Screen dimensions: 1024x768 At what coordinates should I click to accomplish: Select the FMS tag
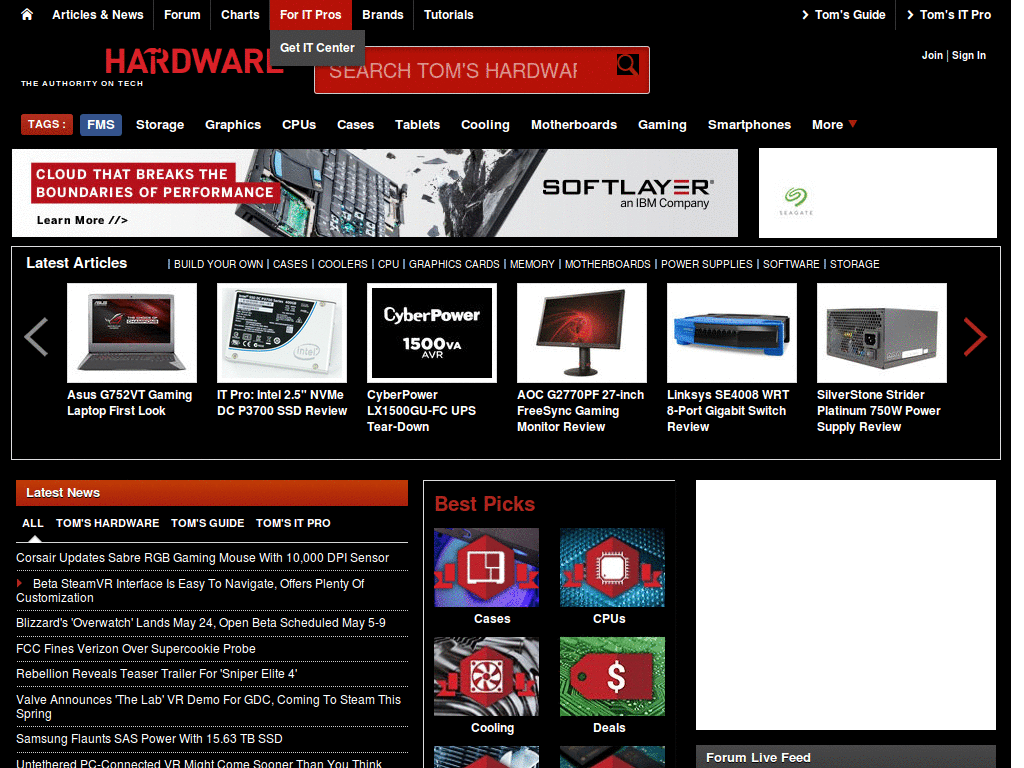pyautogui.click(x=101, y=125)
